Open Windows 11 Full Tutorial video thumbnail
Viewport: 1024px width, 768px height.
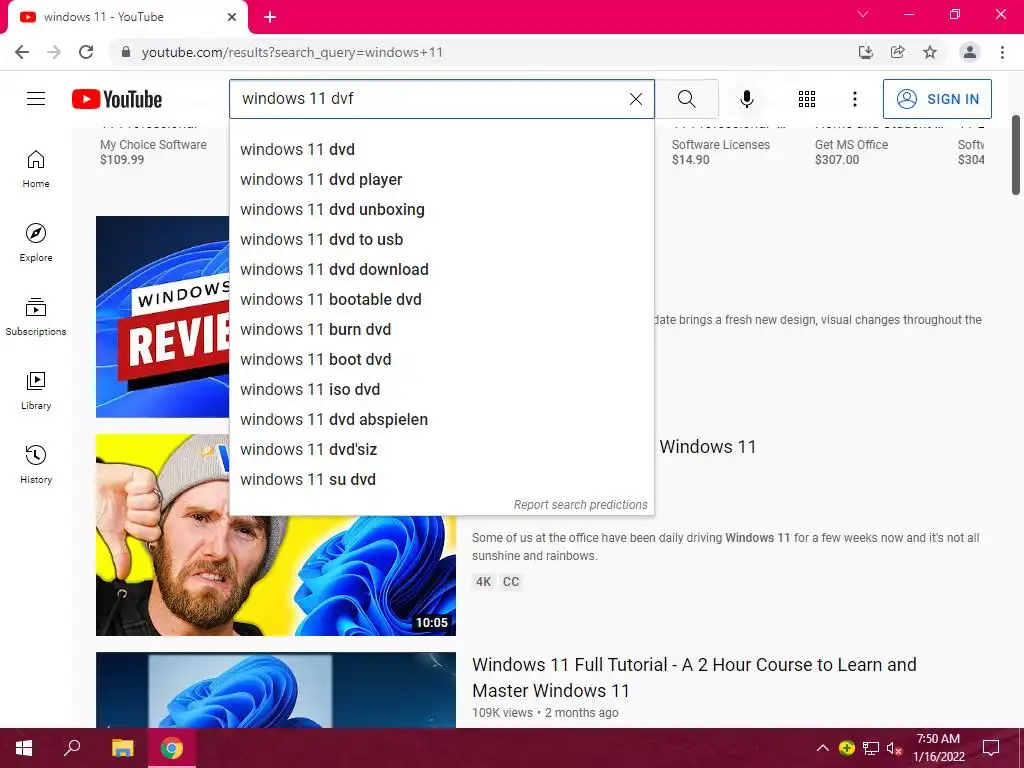(x=276, y=690)
